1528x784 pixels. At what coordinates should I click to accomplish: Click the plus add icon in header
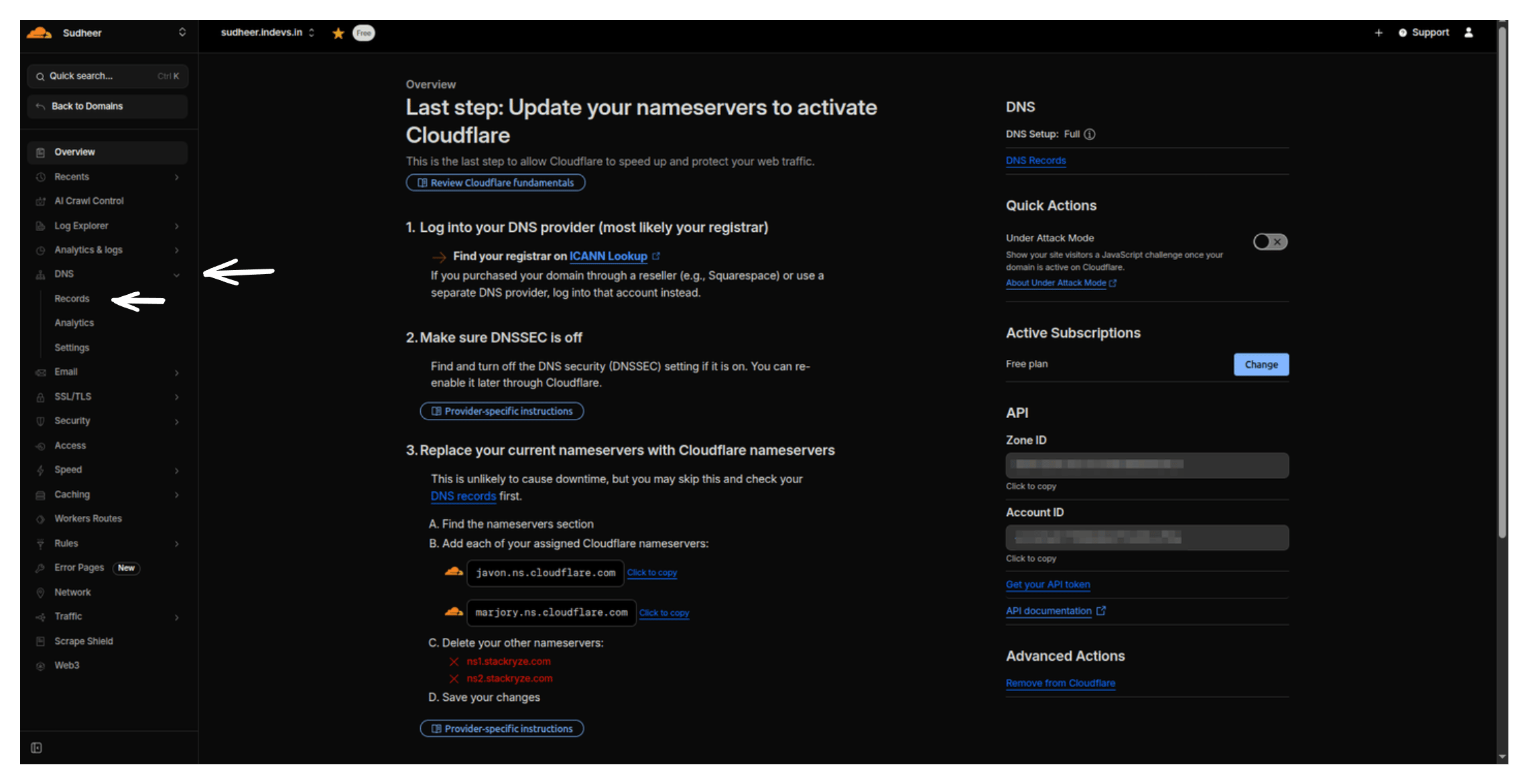(x=1379, y=33)
